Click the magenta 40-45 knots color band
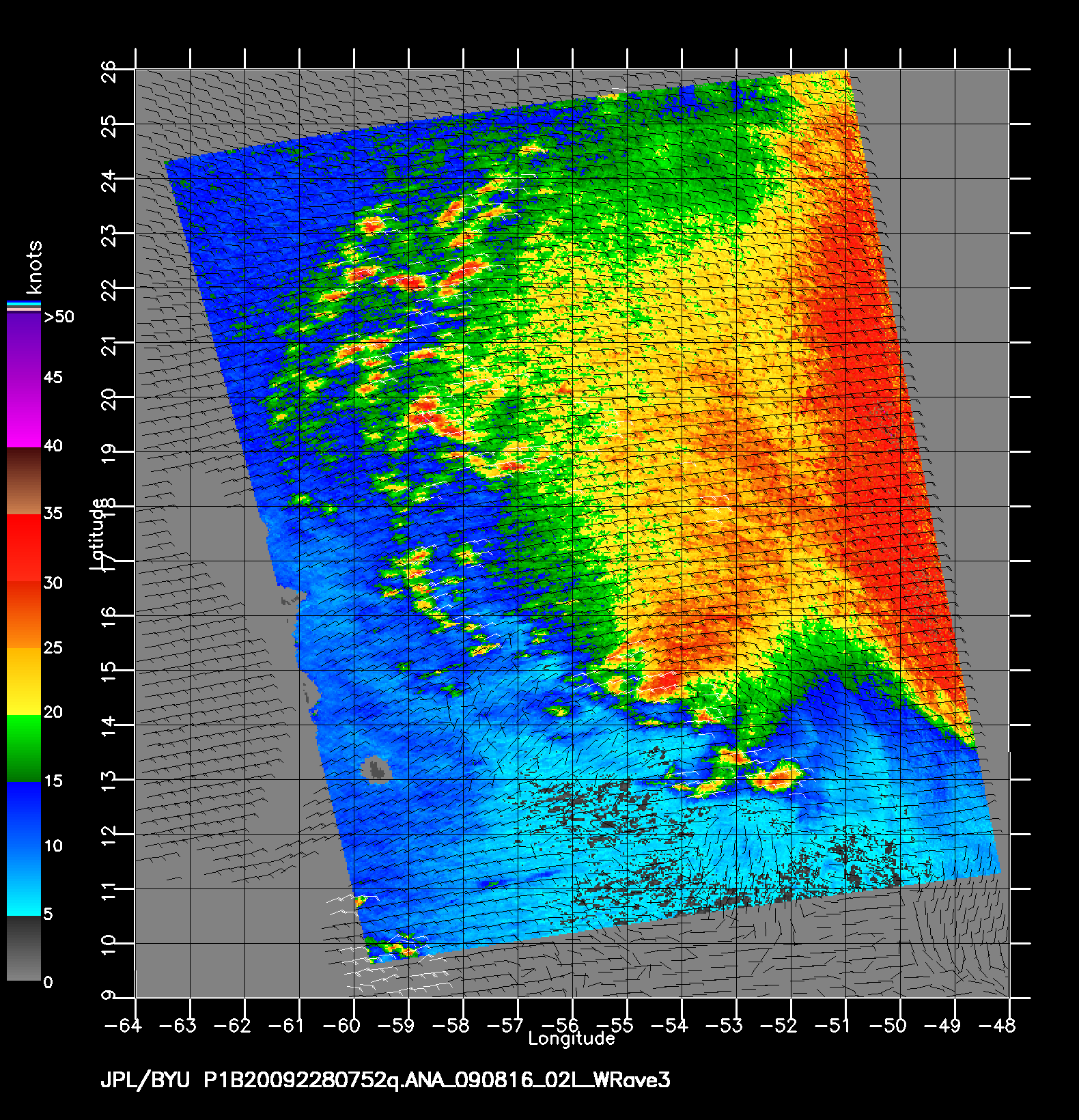1079x1120 pixels. (24, 412)
